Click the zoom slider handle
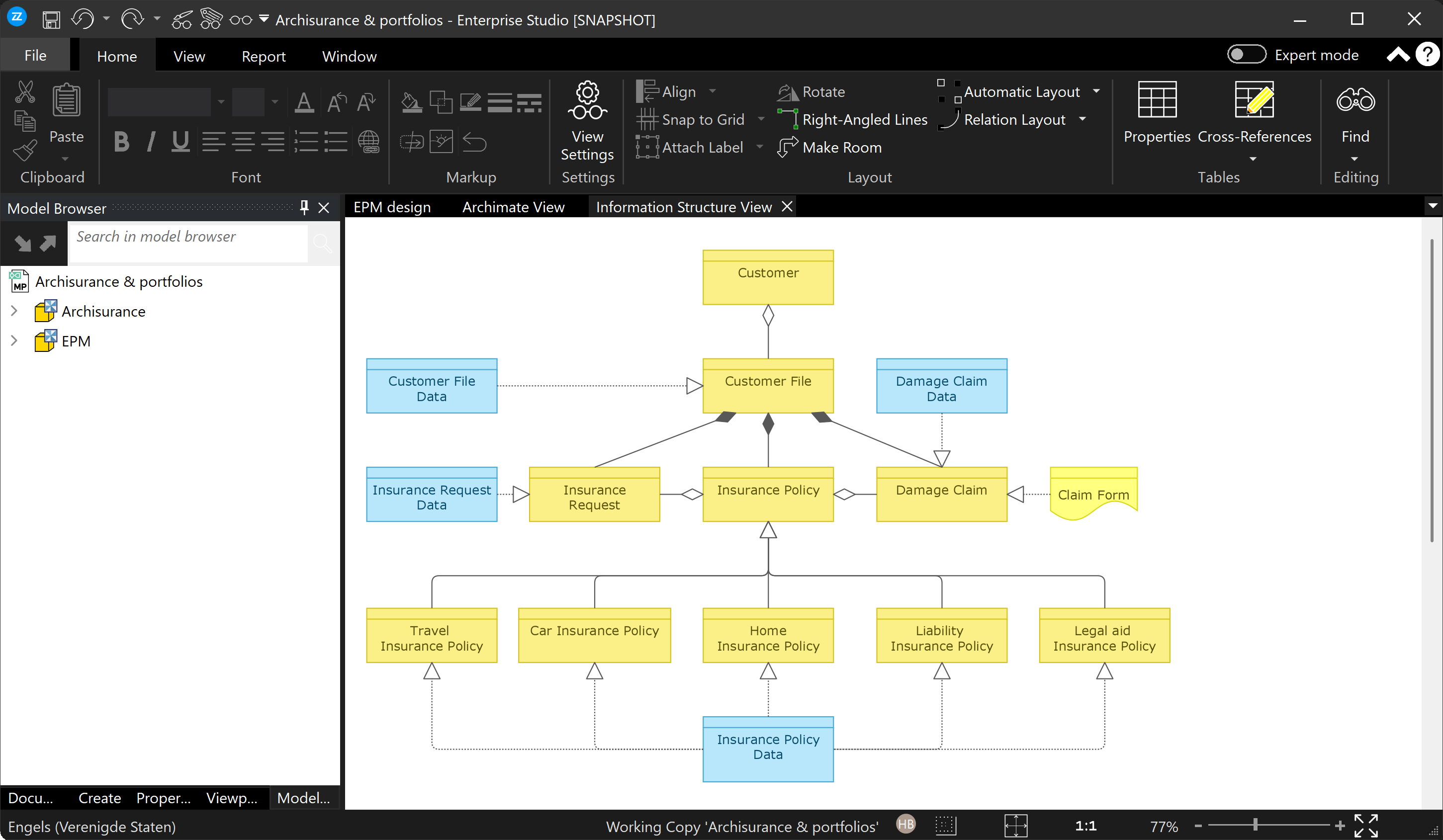The height and width of the screenshot is (840, 1443). 1255,825
